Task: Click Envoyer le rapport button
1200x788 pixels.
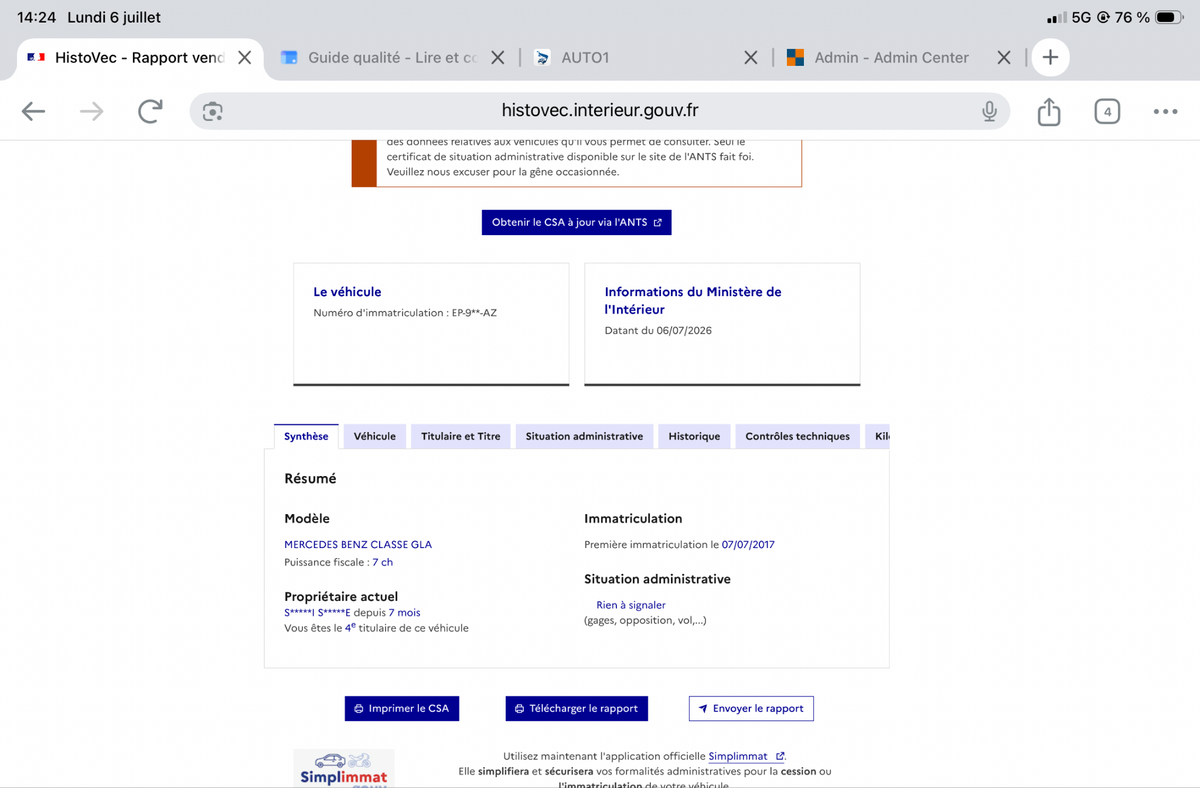Action: click(x=751, y=708)
